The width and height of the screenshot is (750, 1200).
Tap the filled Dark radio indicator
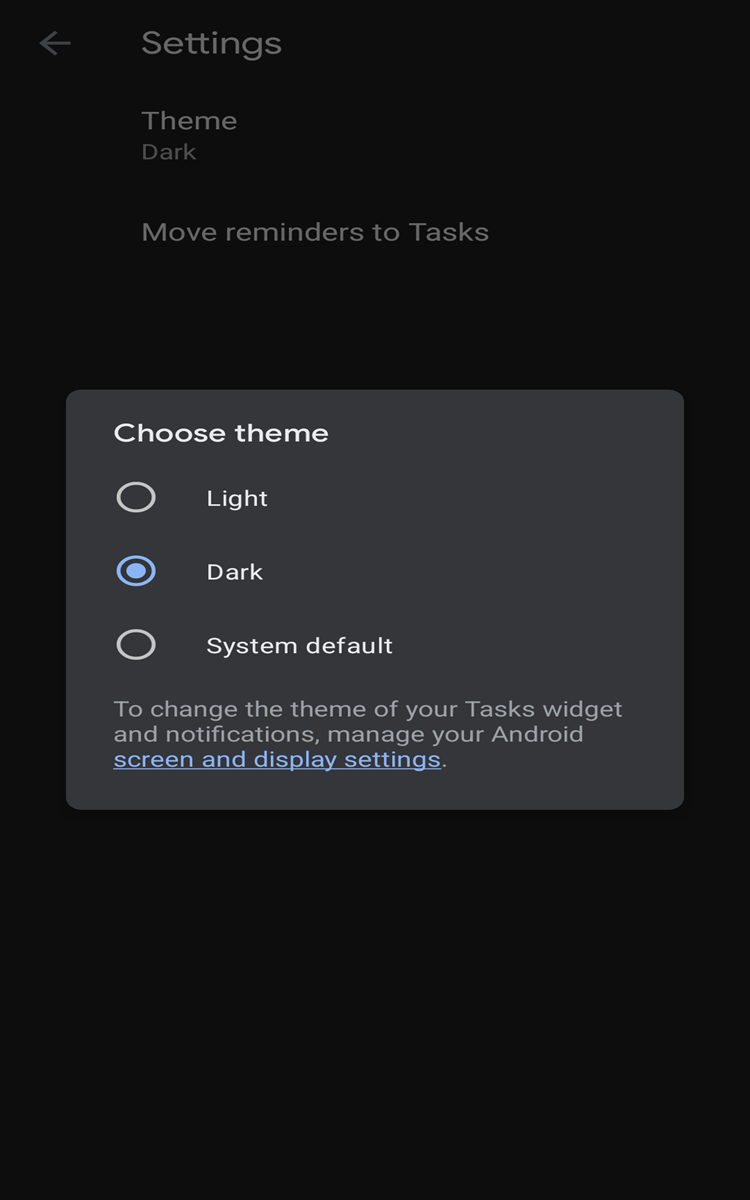[136, 571]
